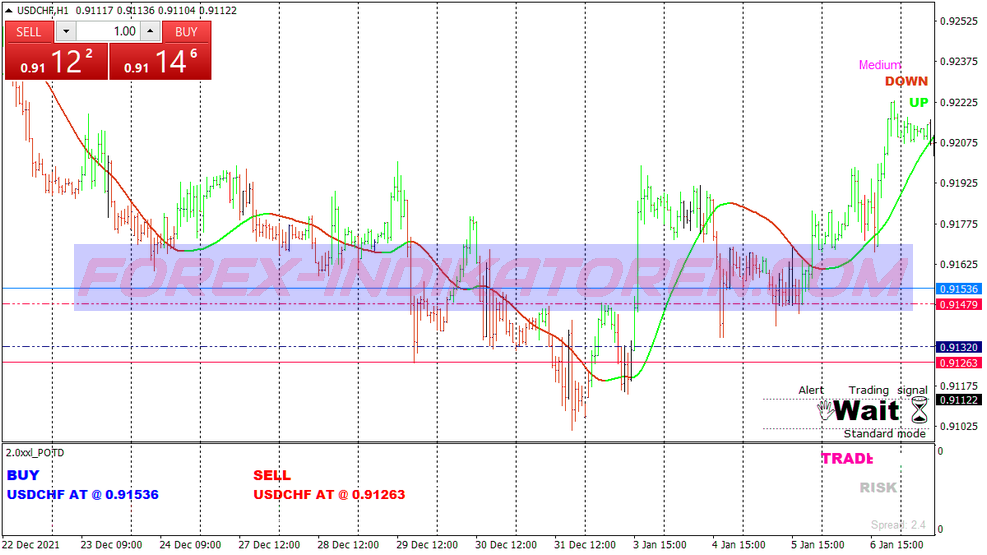Click the Spread: 2.4 text
This screenshot has width=987, height=555.
(898, 525)
